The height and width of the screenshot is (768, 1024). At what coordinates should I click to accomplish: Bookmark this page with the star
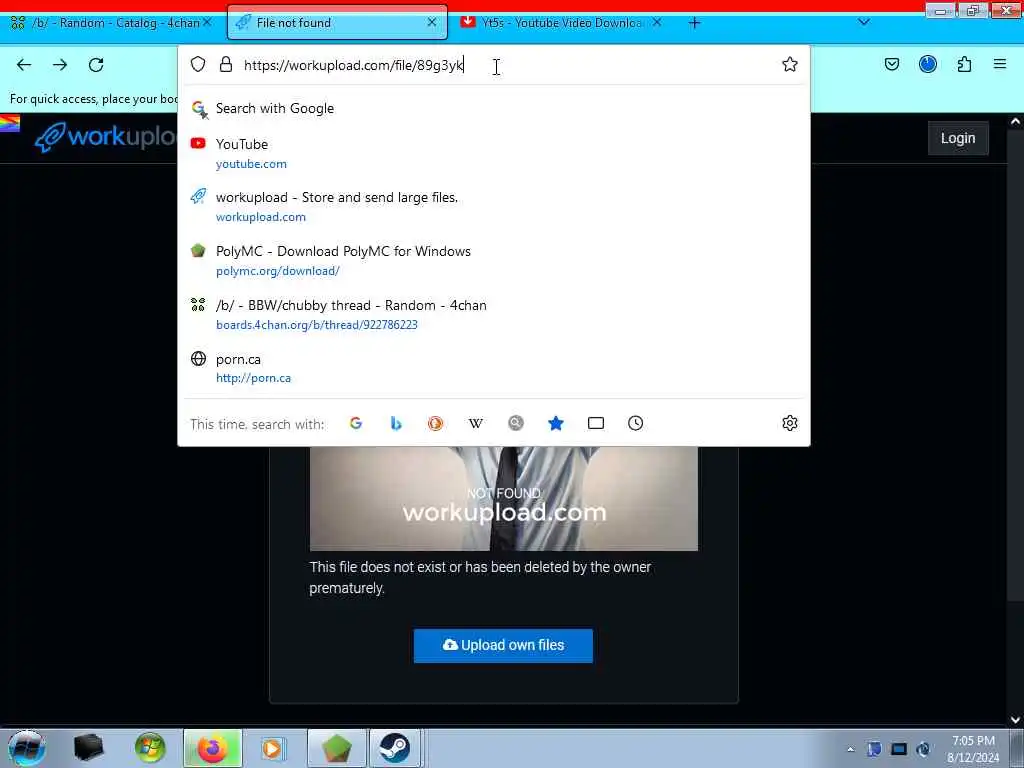790,64
